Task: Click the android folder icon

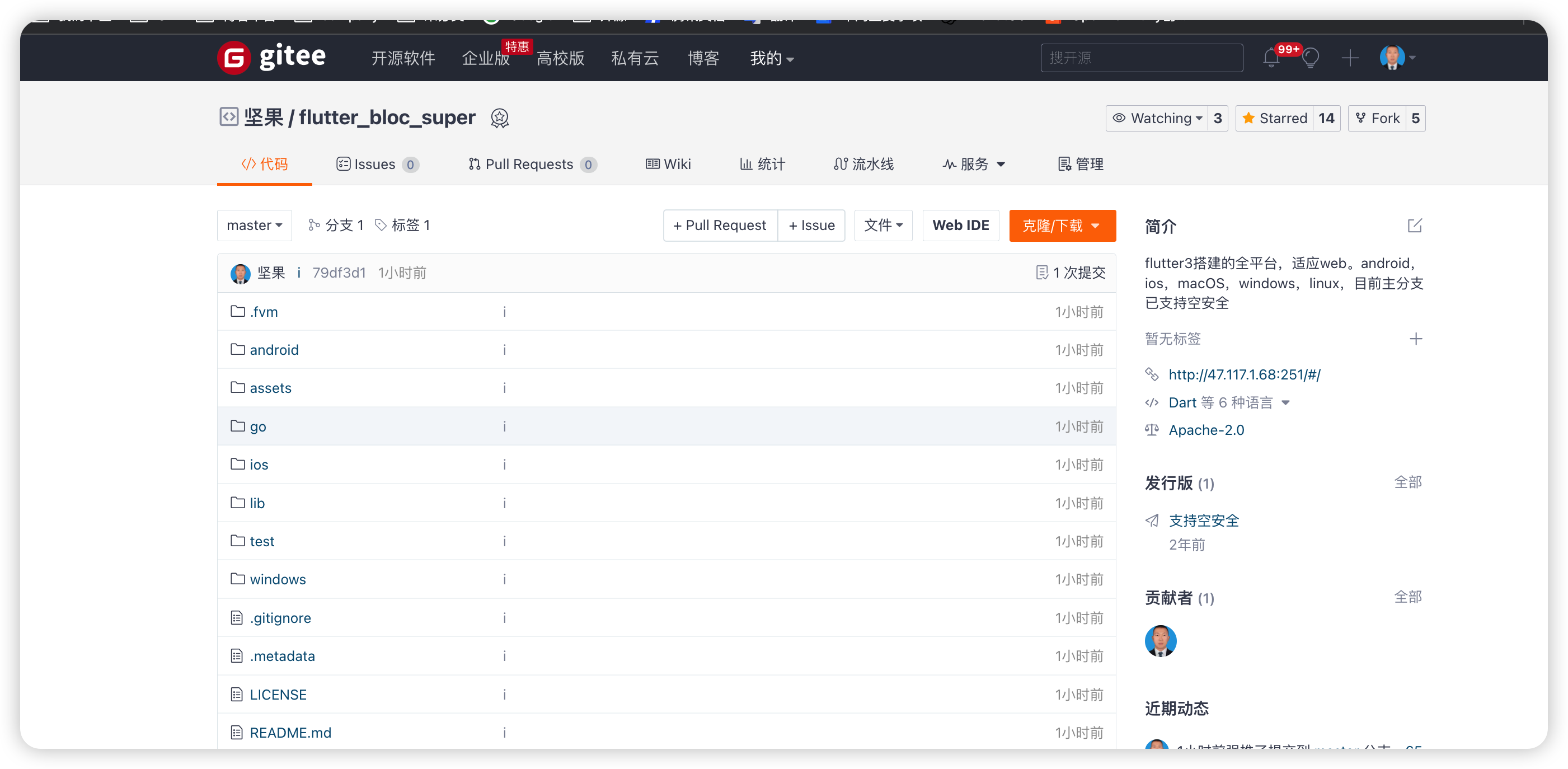Action: [x=237, y=349]
